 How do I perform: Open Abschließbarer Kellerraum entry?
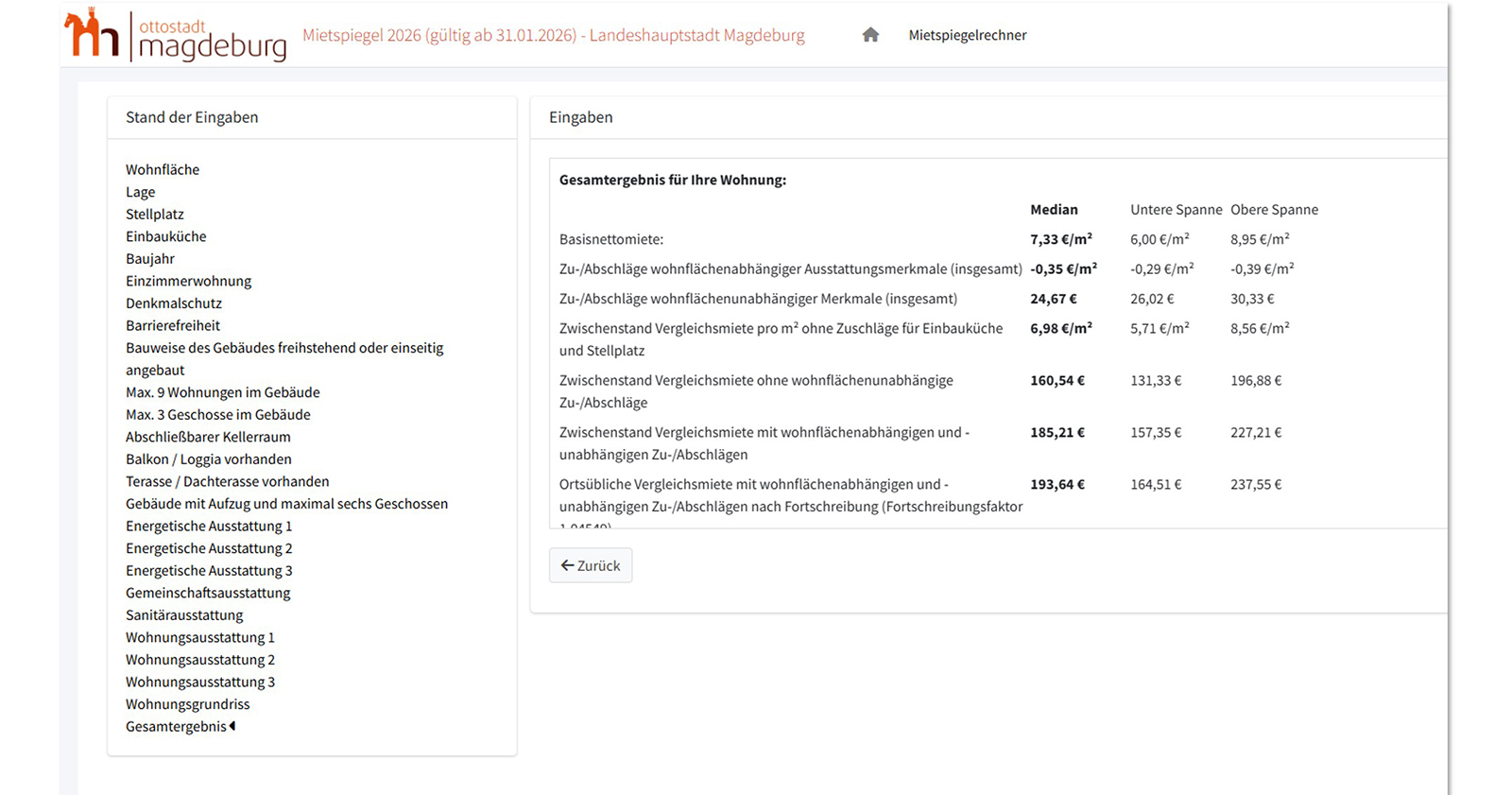pyautogui.click(x=208, y=437)
